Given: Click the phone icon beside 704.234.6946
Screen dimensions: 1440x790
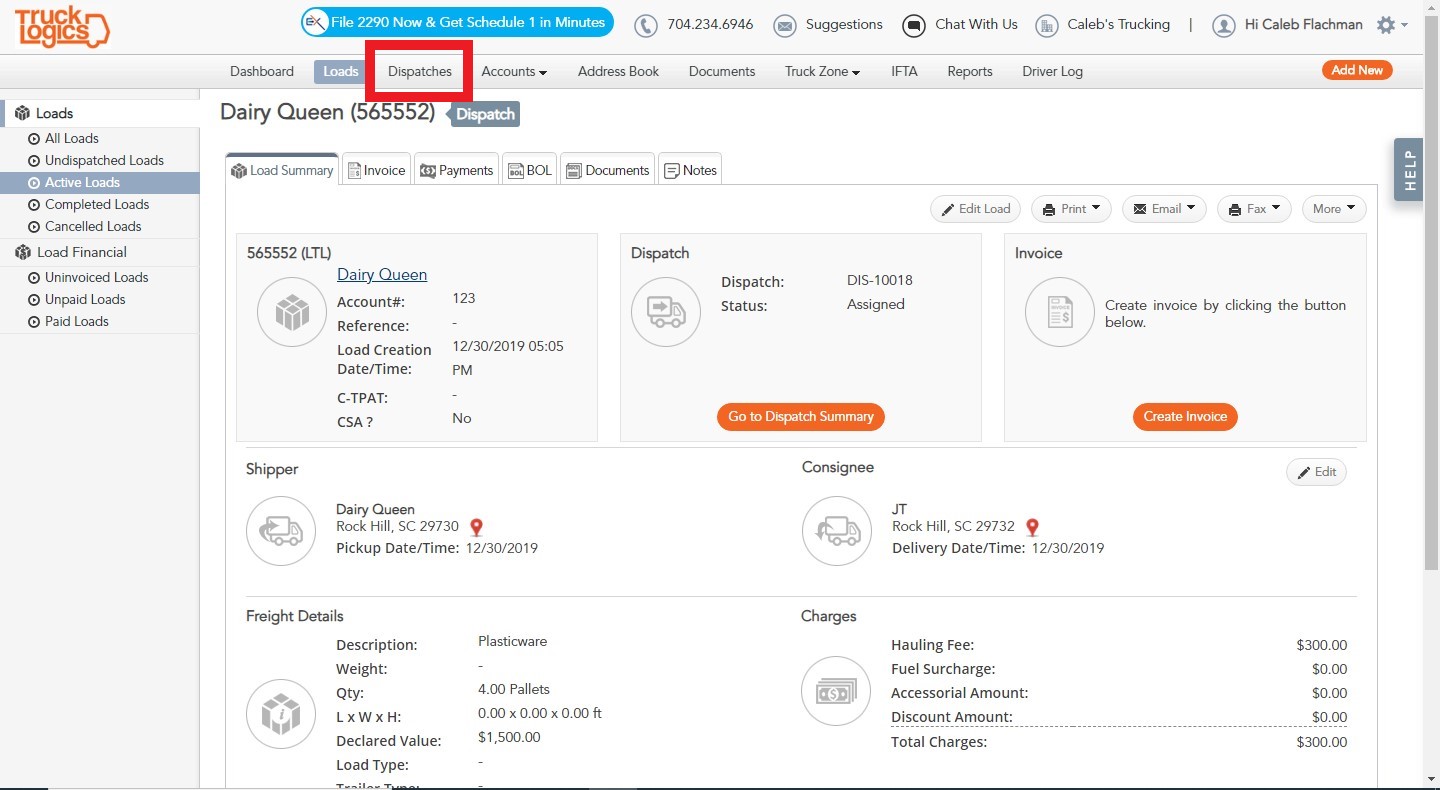Looking at the screenshot, I should 647,25.
